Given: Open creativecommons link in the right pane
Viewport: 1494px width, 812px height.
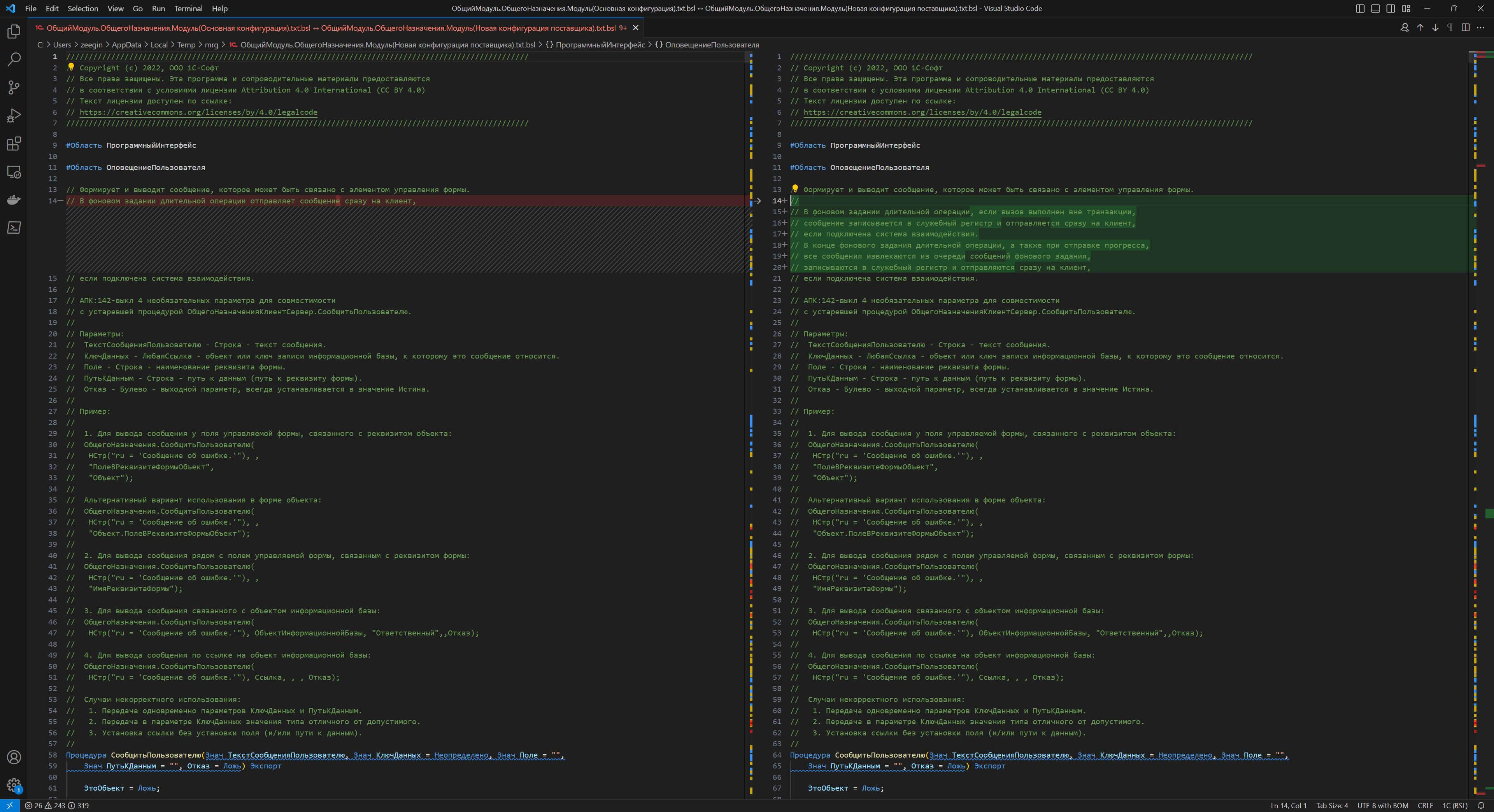Looking at the screenshot, I should pyautogui.click(x=922, y=112).
